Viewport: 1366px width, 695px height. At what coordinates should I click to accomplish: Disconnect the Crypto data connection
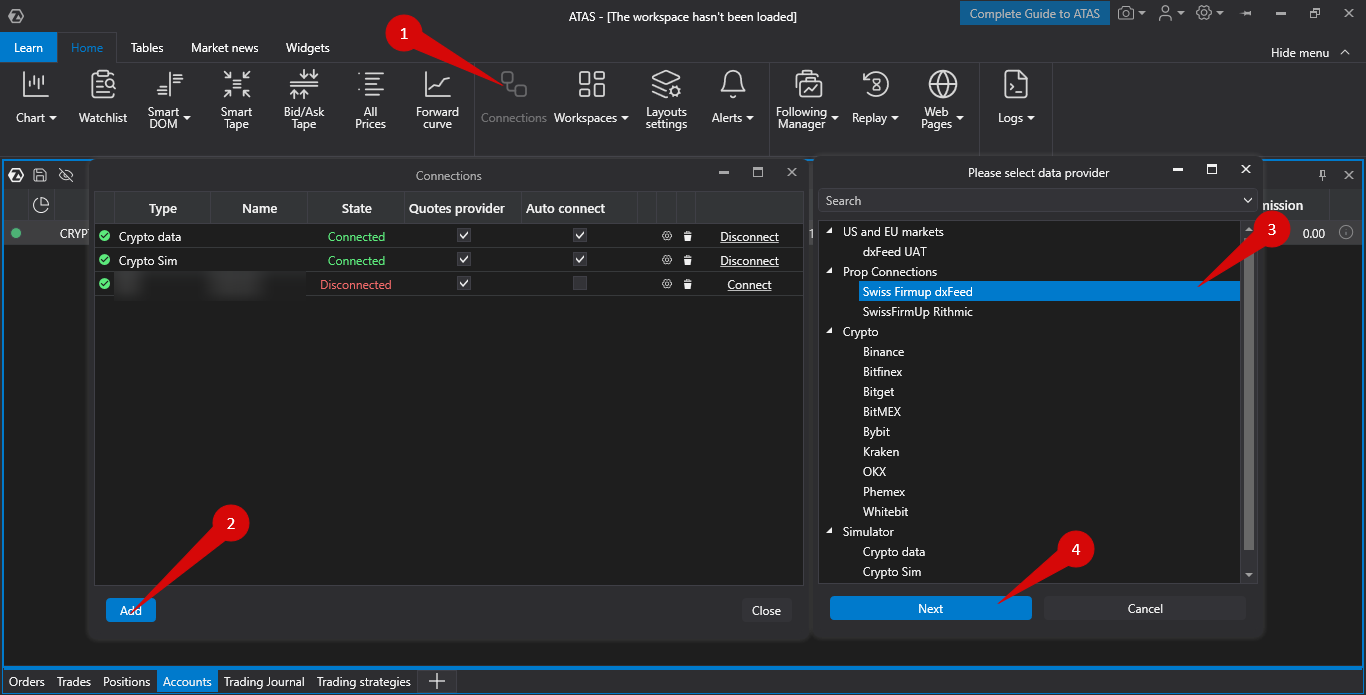[x=750, y=237]
